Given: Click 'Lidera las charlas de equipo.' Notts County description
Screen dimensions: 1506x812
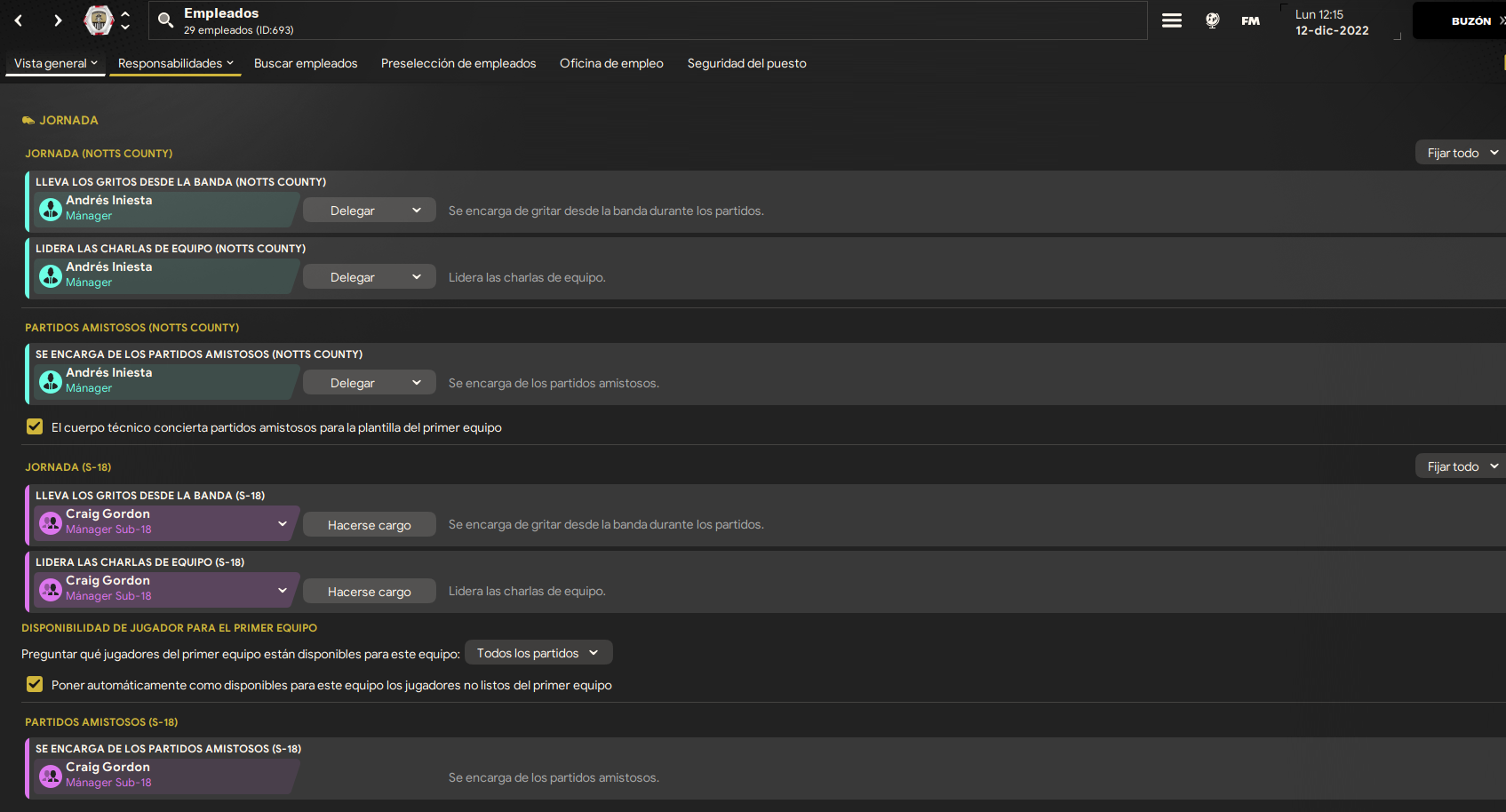Looking at the screenshot, I should click(527, 277).
